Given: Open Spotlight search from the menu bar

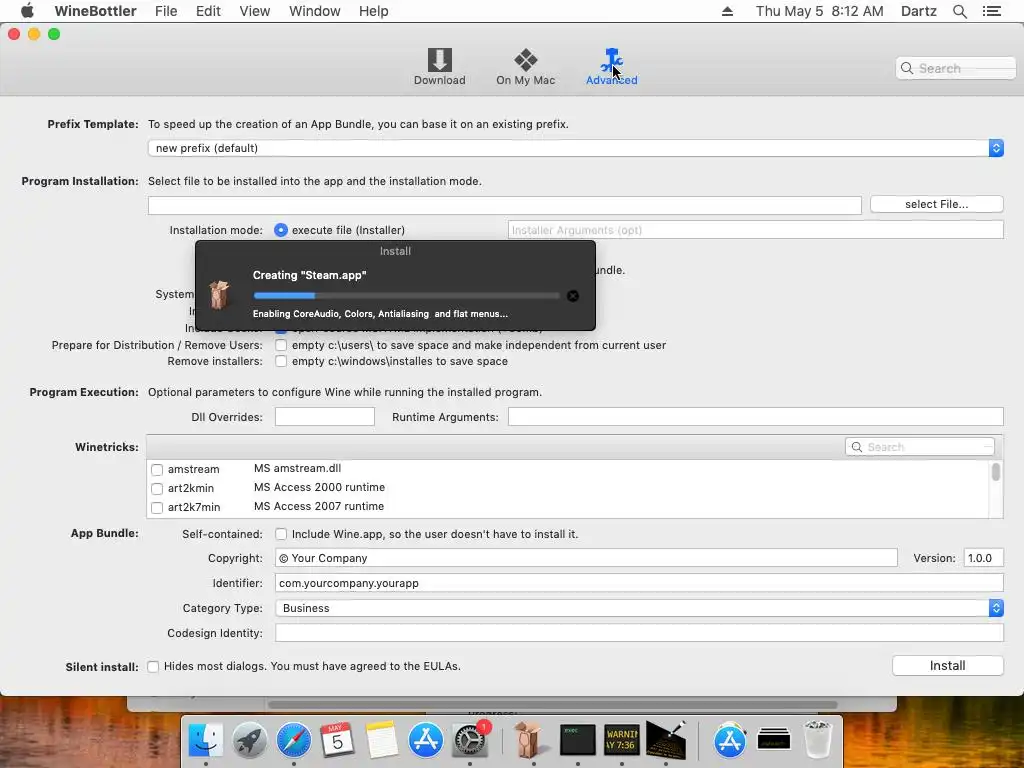Looking at the screenshot, I should [959, 11].
